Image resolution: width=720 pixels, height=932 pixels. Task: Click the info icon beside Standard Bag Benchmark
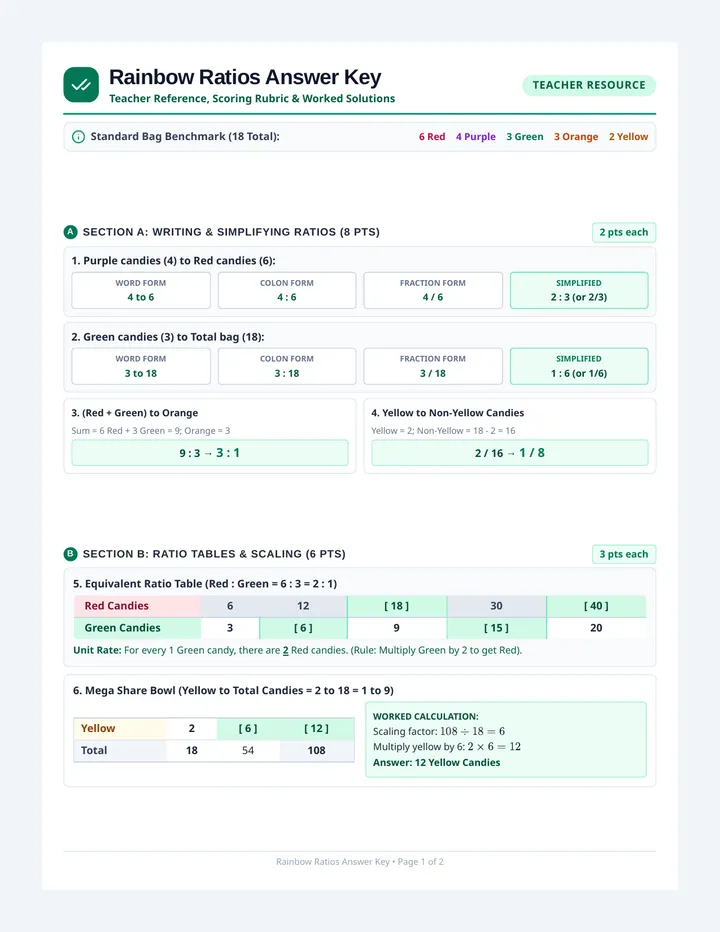point(78,137)
